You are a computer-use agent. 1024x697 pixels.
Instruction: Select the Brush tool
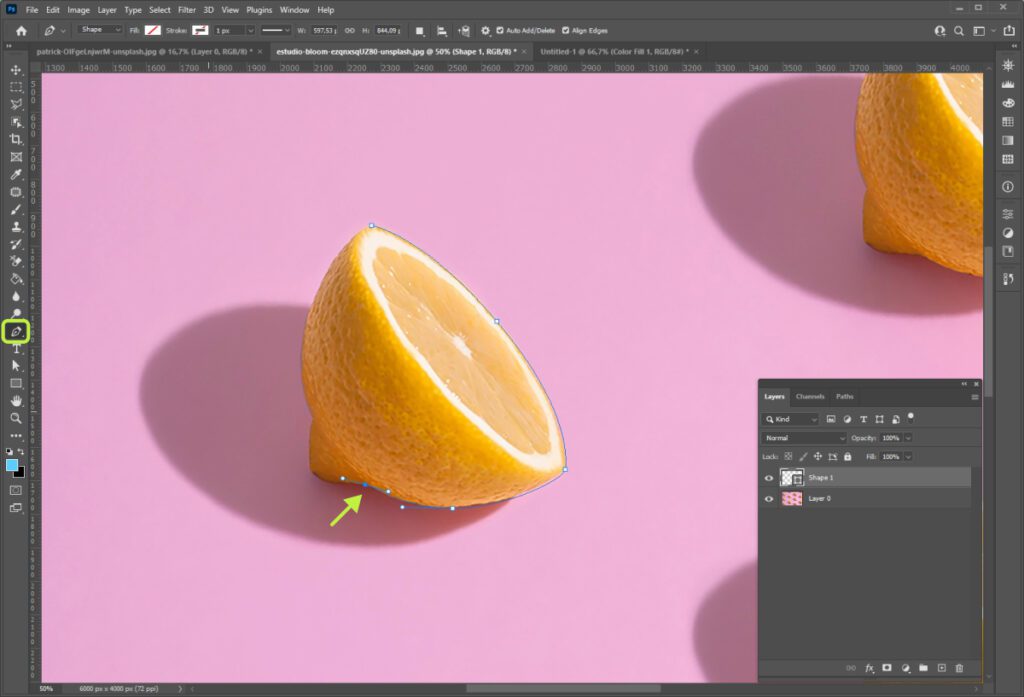(x=16, y=210)
